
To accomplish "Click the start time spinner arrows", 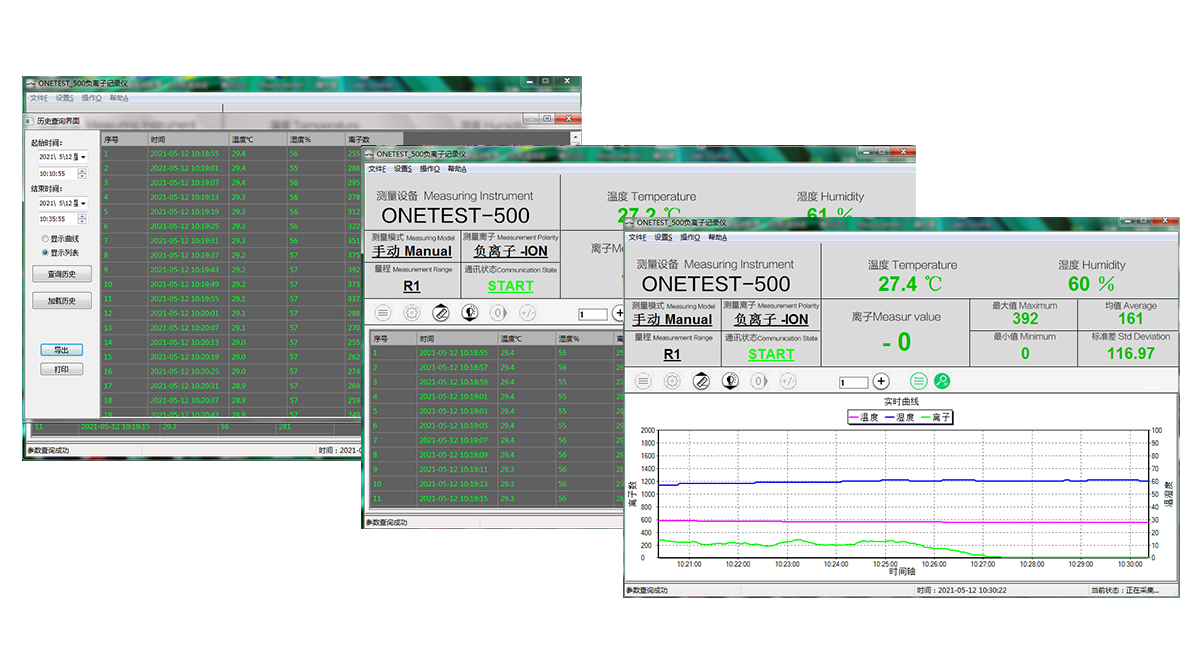I will coord(81,173).
